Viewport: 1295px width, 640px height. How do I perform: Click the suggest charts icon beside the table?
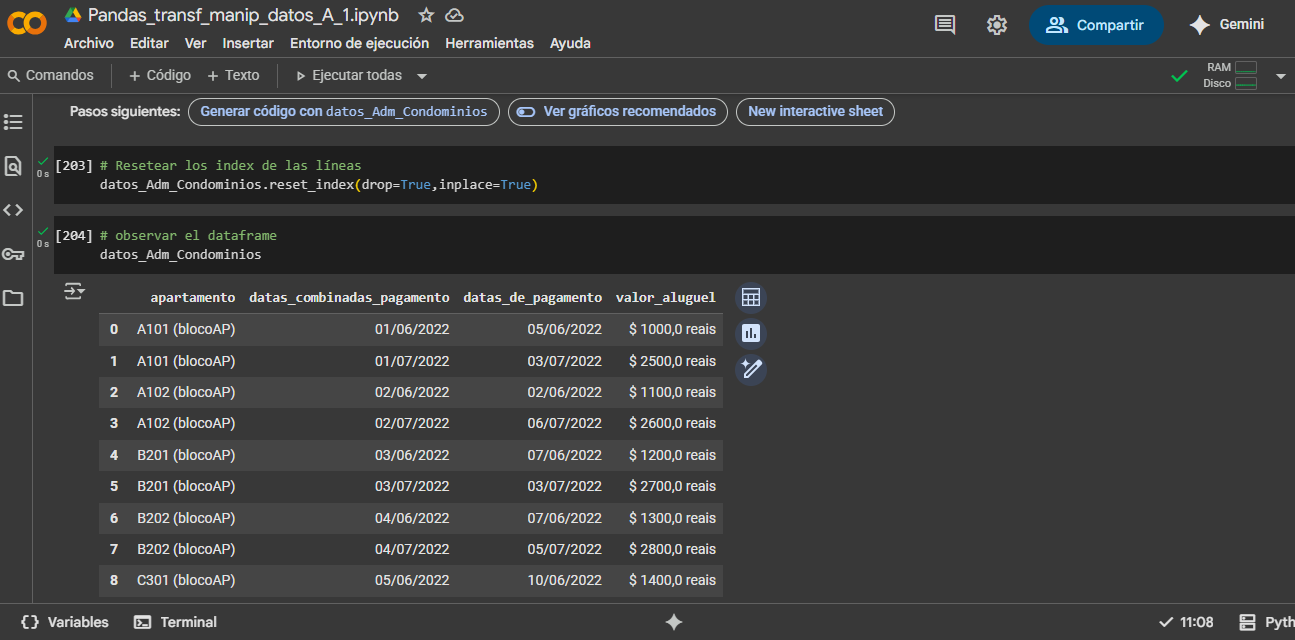click(x=751, y=333)
